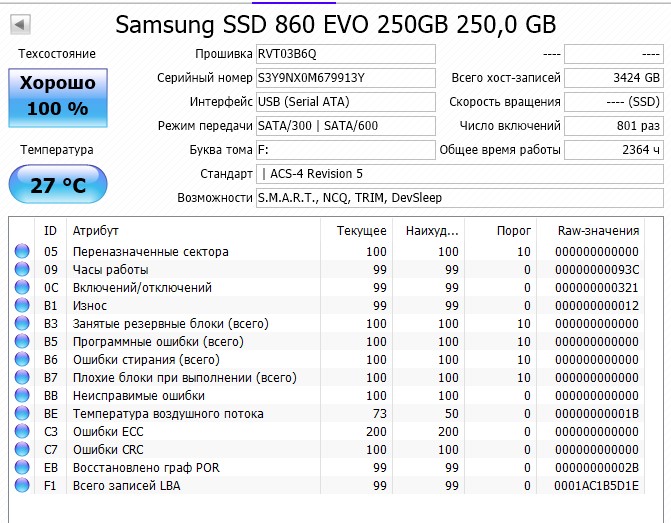Viewport: 671px width, 523px height.
Task: Select the Переназначенные сектора attribute name
Action: [x=151, y=252]
